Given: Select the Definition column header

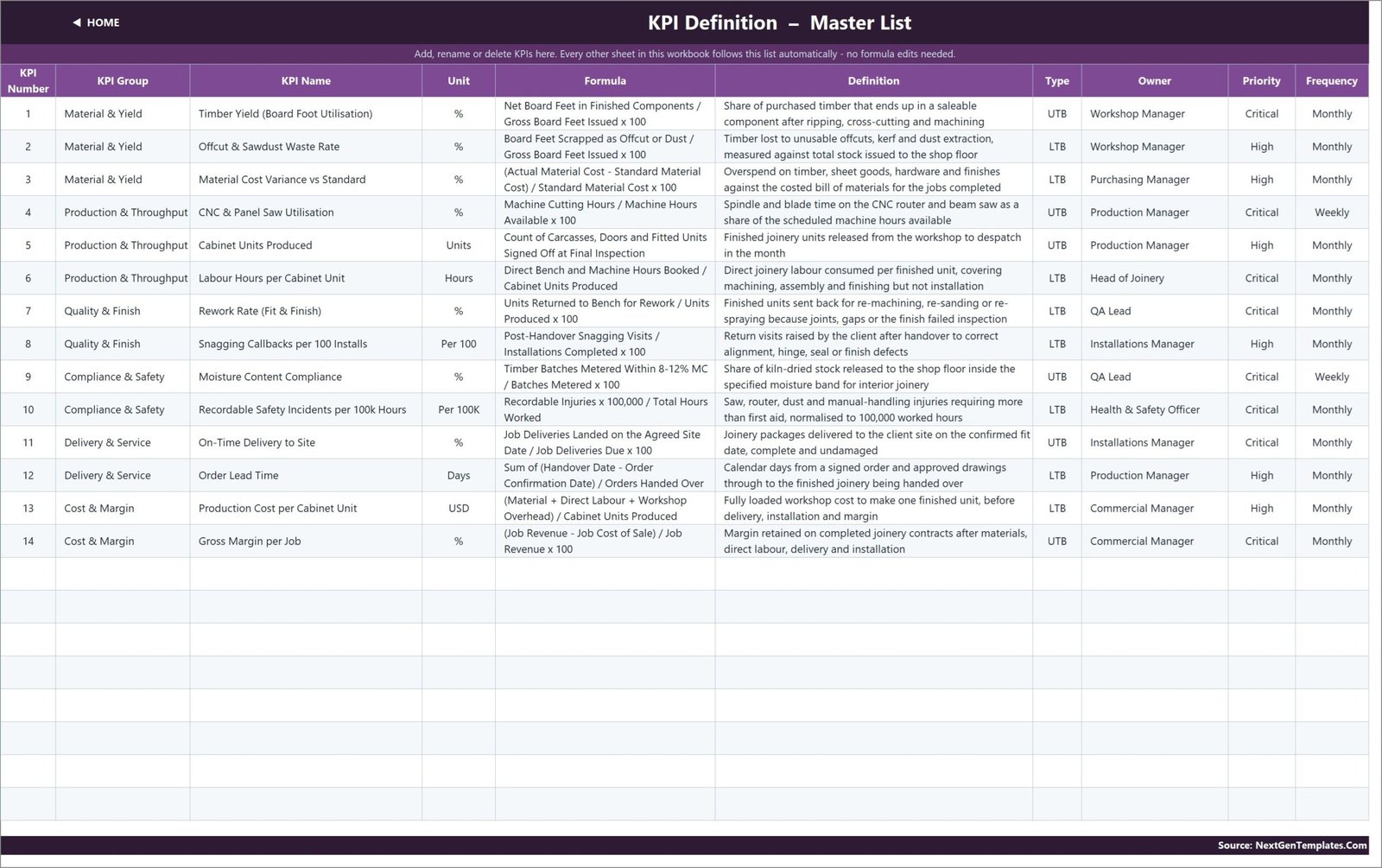Looking at the screenshot, I should (x=873, y=80).
